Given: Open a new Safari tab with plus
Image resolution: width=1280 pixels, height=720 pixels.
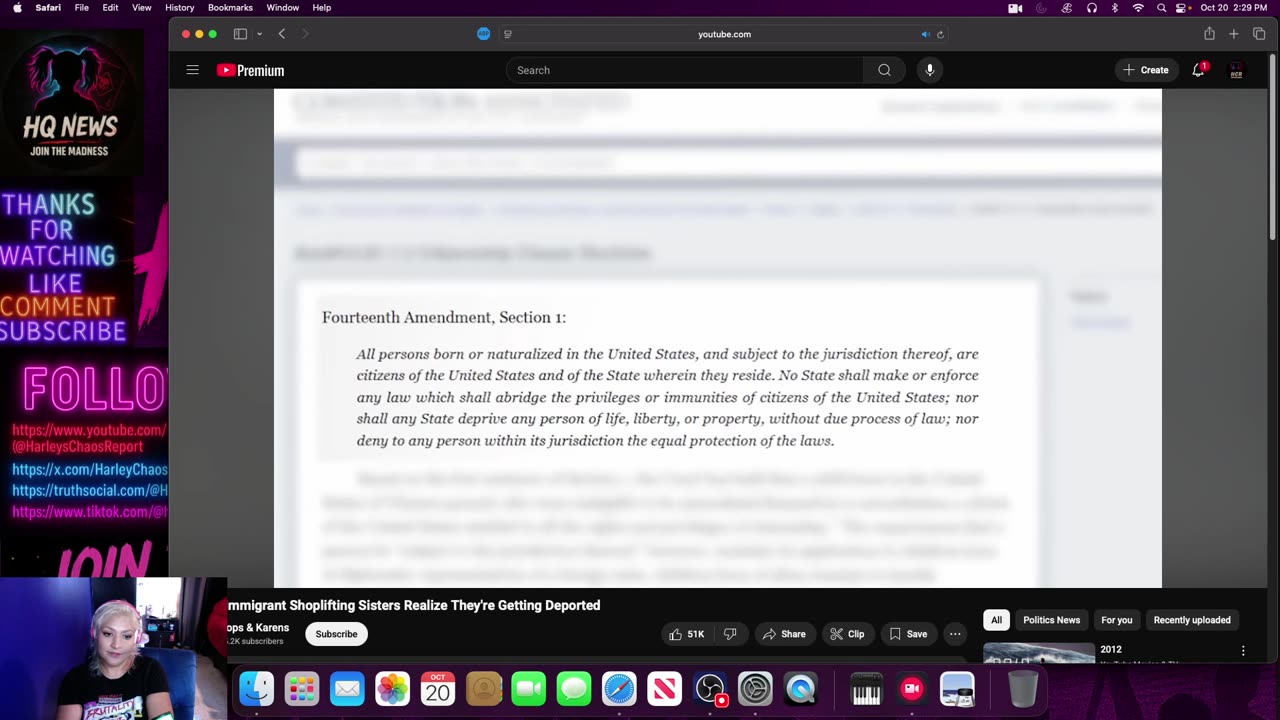Looking at the screenshot, I should coord(1234,34).
